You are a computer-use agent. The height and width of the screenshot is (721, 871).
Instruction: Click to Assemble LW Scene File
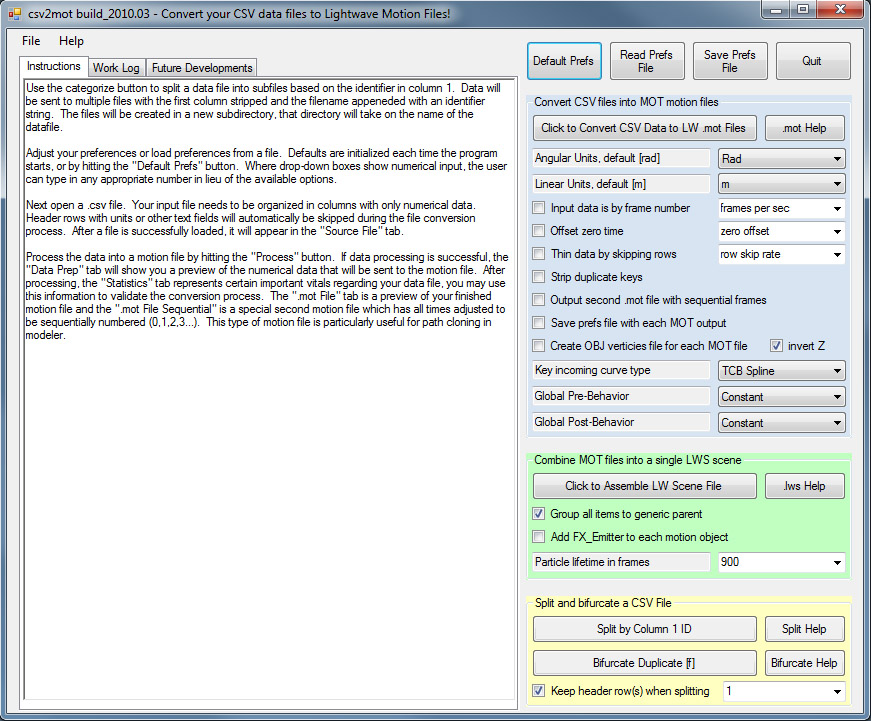pos(644,486)
